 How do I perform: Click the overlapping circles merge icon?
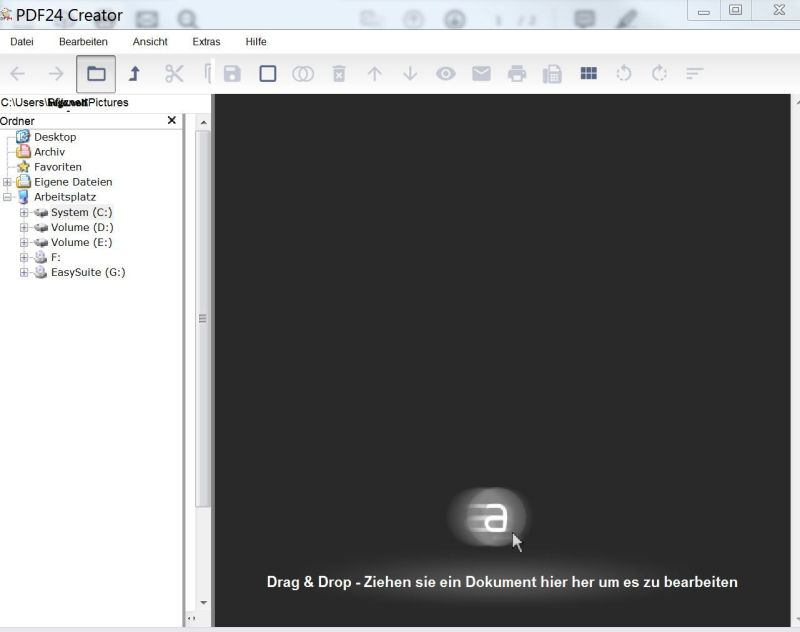(303, 74)
